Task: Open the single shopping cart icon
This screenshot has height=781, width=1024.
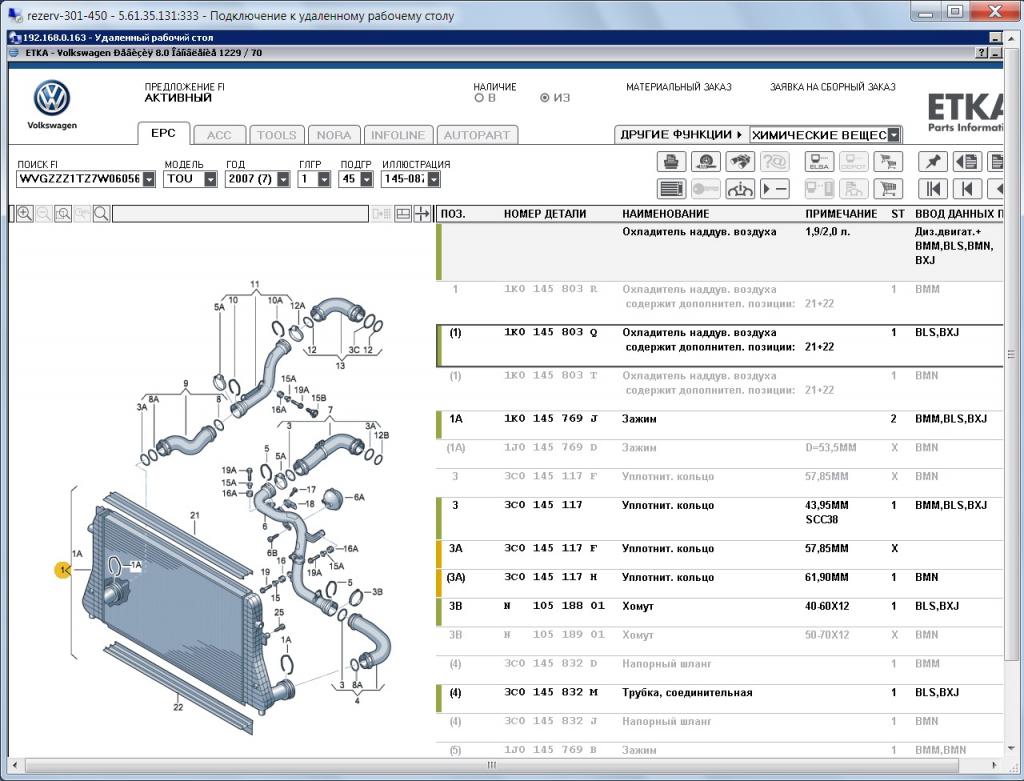Action: click(x=888, y=189)
